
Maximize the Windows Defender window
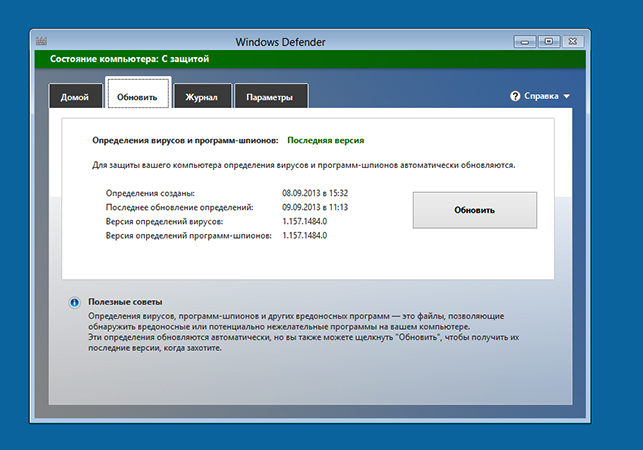(549, 41)
